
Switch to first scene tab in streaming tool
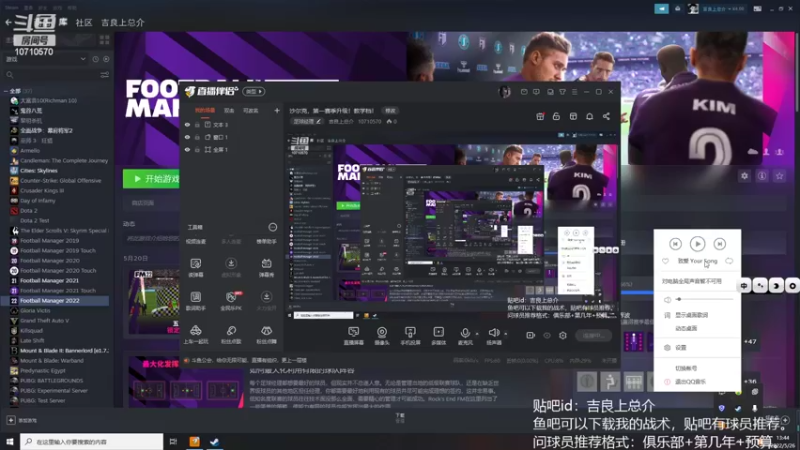[x=205, y=110]
